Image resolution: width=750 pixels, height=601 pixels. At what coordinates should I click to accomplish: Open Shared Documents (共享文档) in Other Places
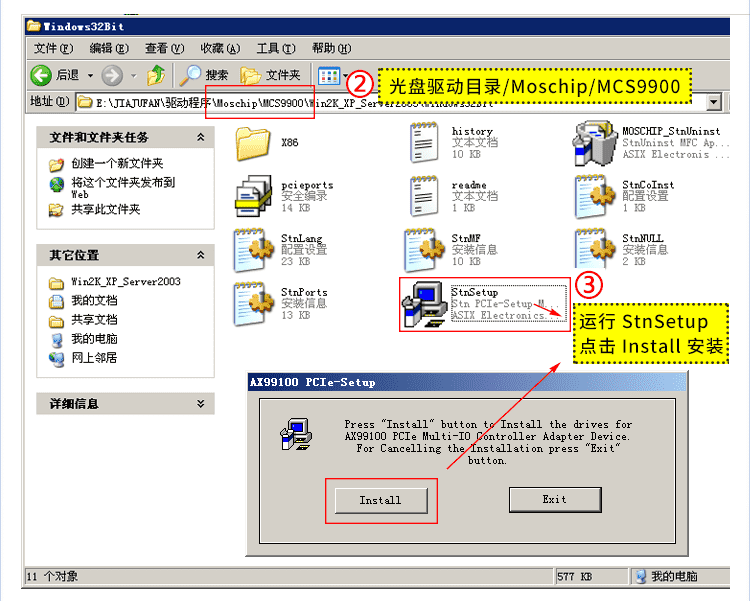pyautogui.click(x=83, y=320)
